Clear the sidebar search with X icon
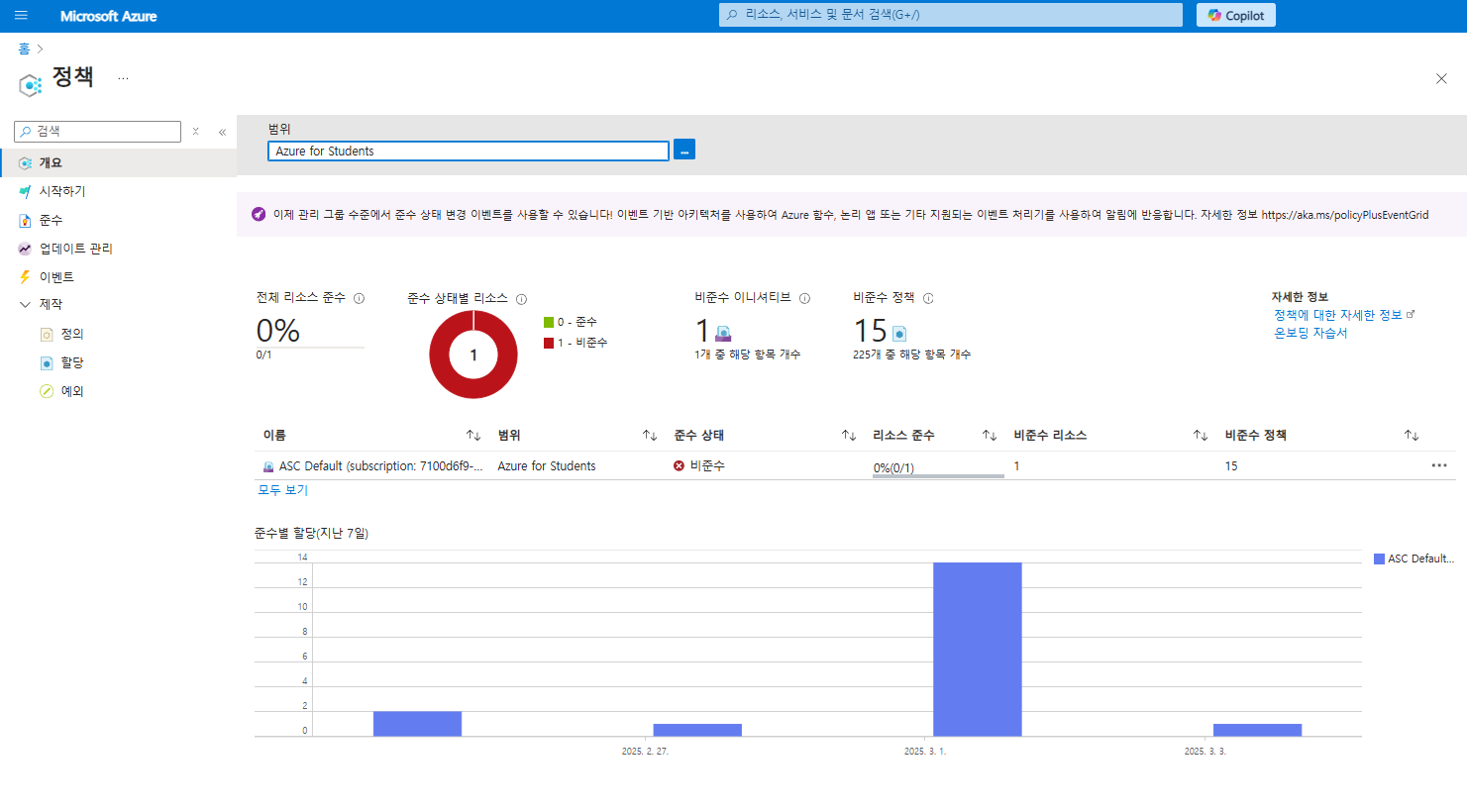 (196, 131)
